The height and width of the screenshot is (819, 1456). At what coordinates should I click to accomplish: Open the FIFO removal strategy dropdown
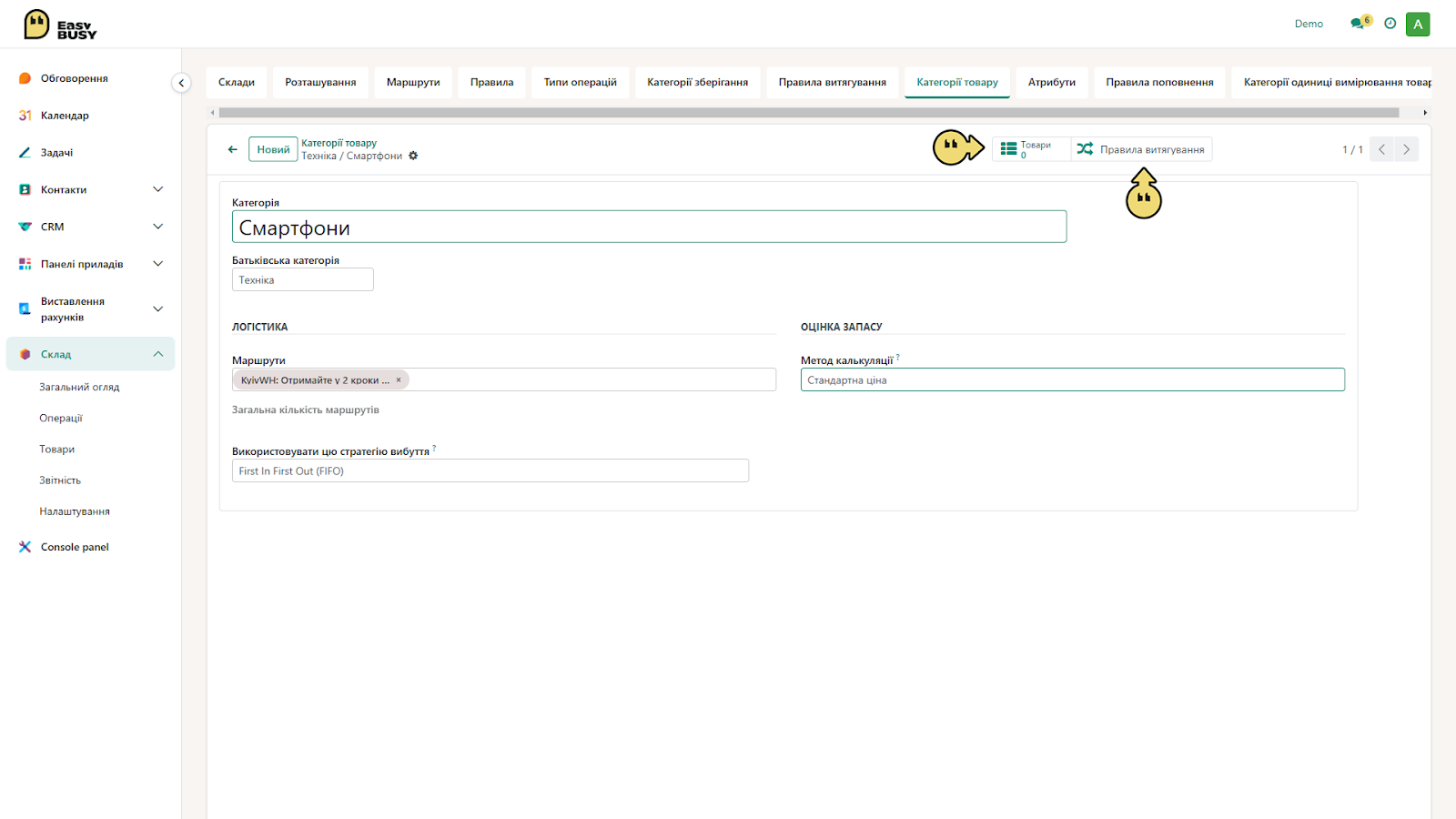pyautogui.click(x=490, y=471)
